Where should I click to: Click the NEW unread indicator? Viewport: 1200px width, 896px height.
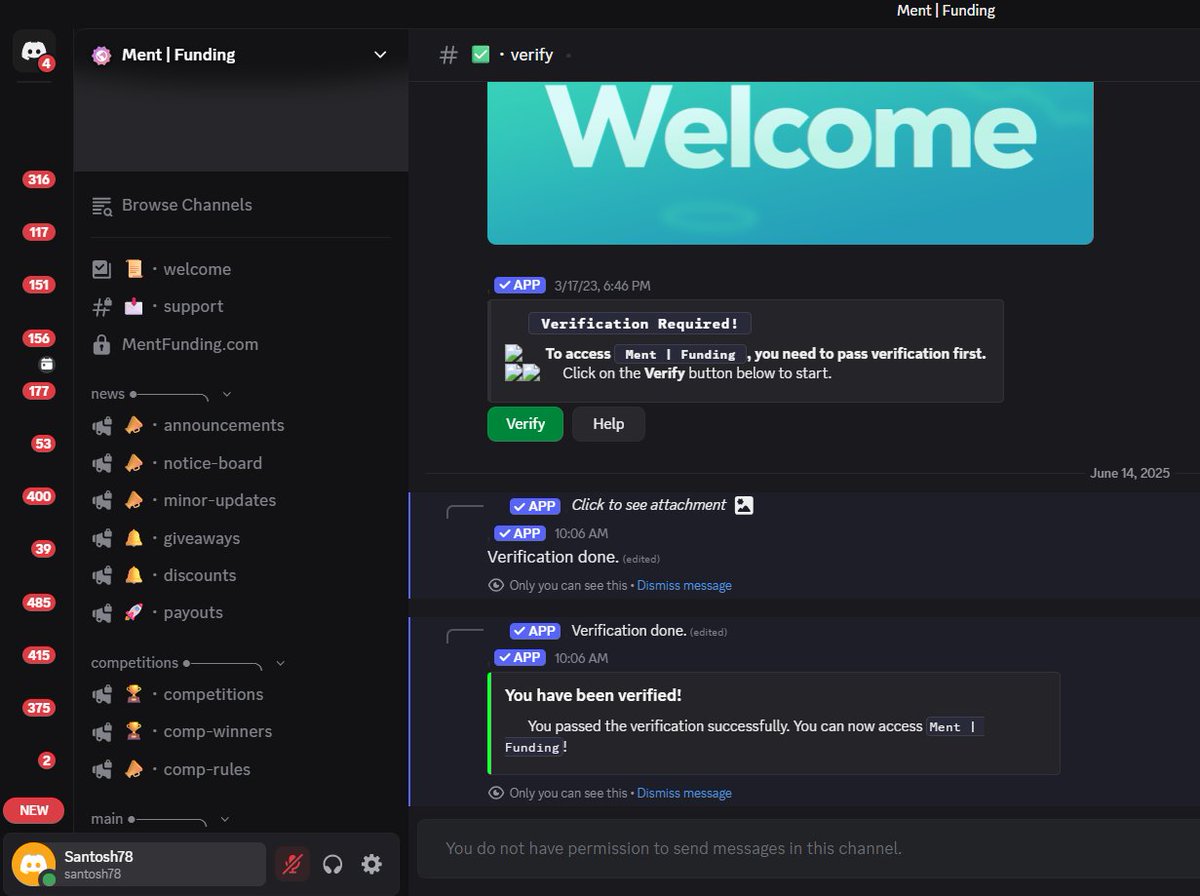pyautogui.click(x=34, y=810)
